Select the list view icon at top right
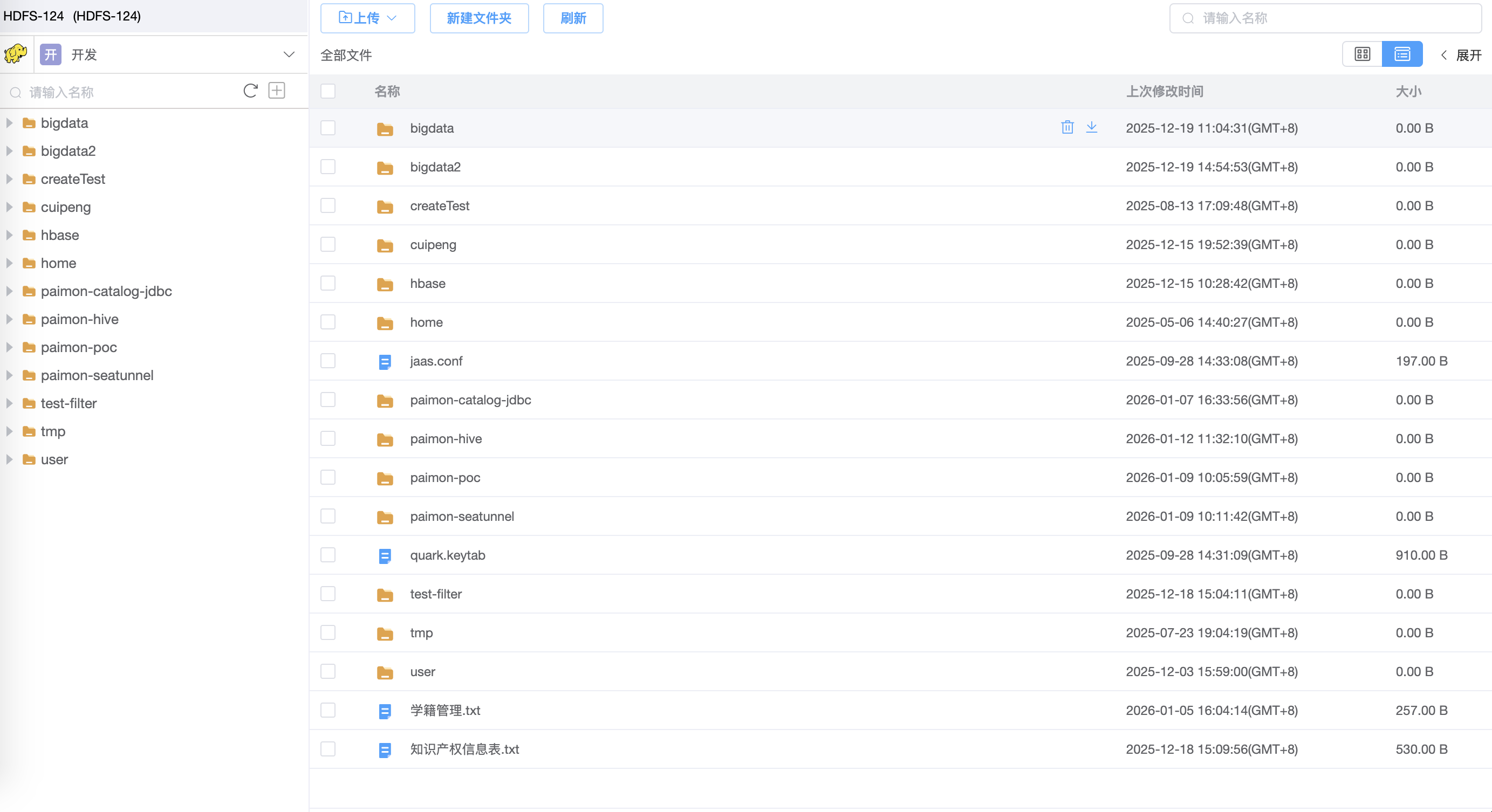The height and width of the screenshot is (812, 1492). point(1402,54)
